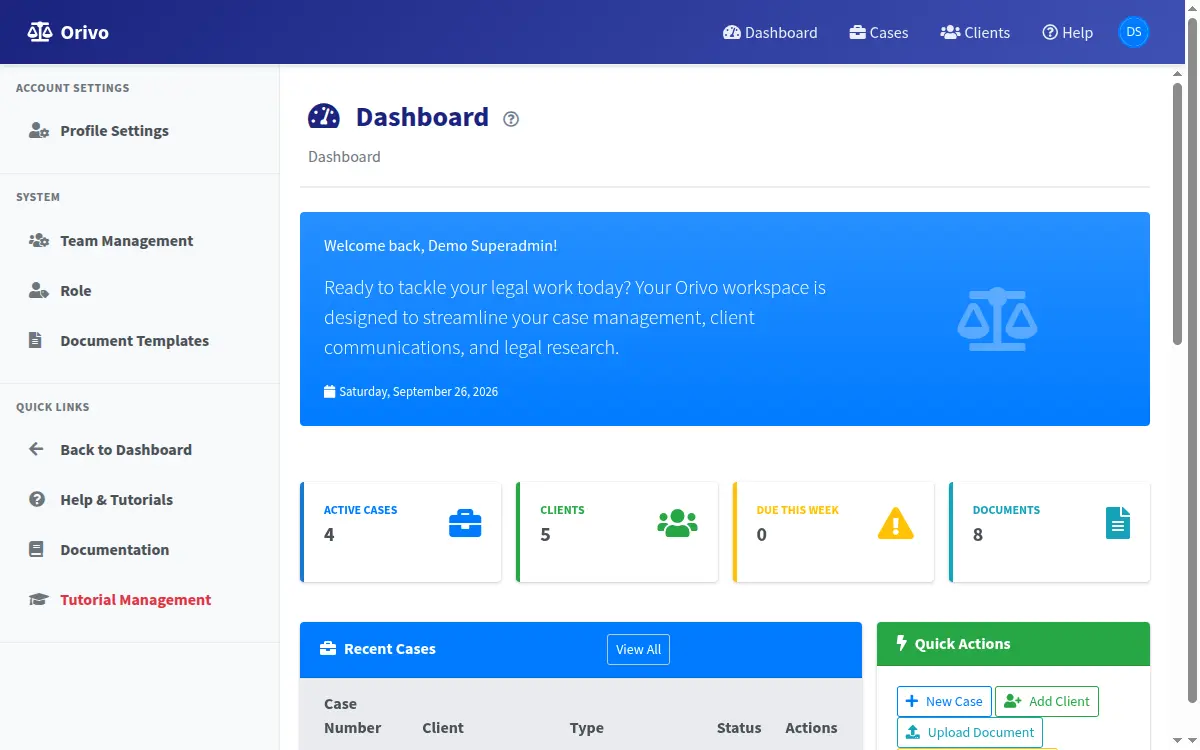
Task: Open Help in the top navigation
Action: tap(1067, 32)
